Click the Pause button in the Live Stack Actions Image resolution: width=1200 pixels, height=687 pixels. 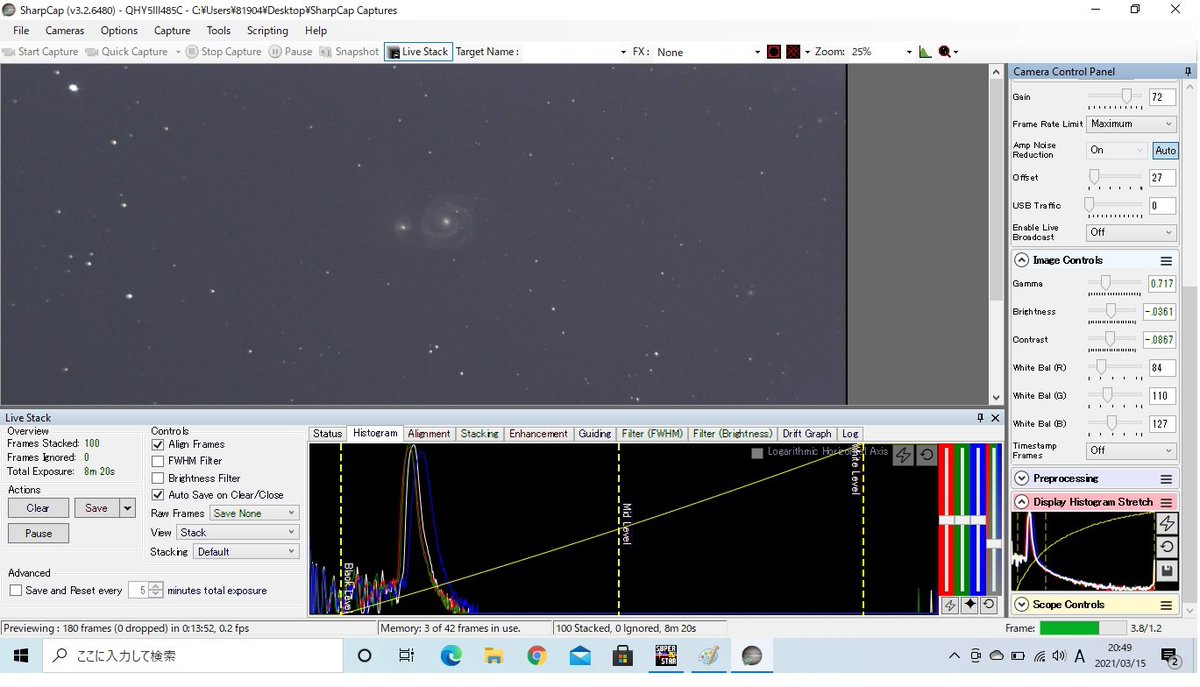point(38,534)
